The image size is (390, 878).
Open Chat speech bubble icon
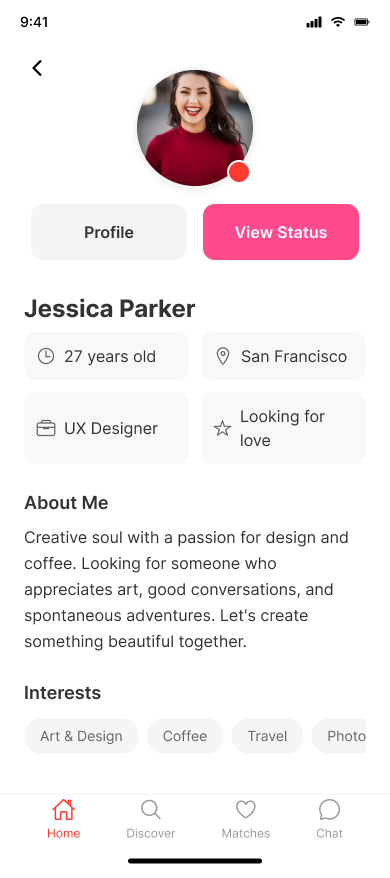[329, 810]
